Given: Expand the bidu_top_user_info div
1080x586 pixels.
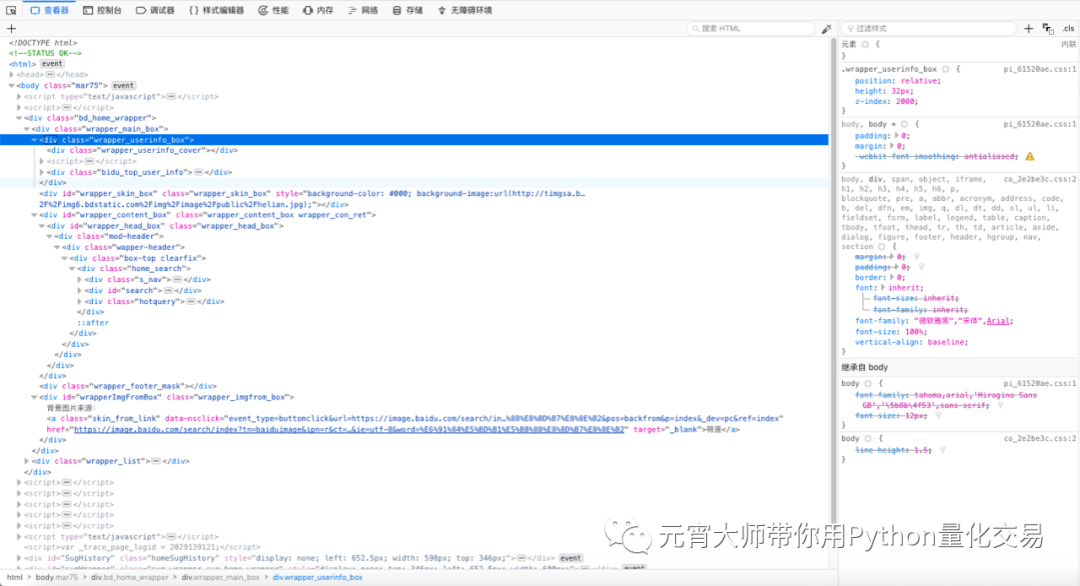Looking at the screenshot, I should [x=42, y=172].
